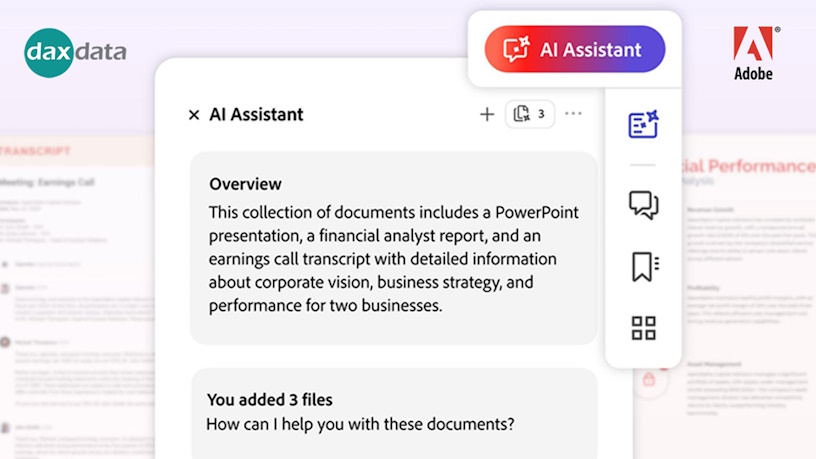Select the generative summary sidebar icon

tap(643, 124)
